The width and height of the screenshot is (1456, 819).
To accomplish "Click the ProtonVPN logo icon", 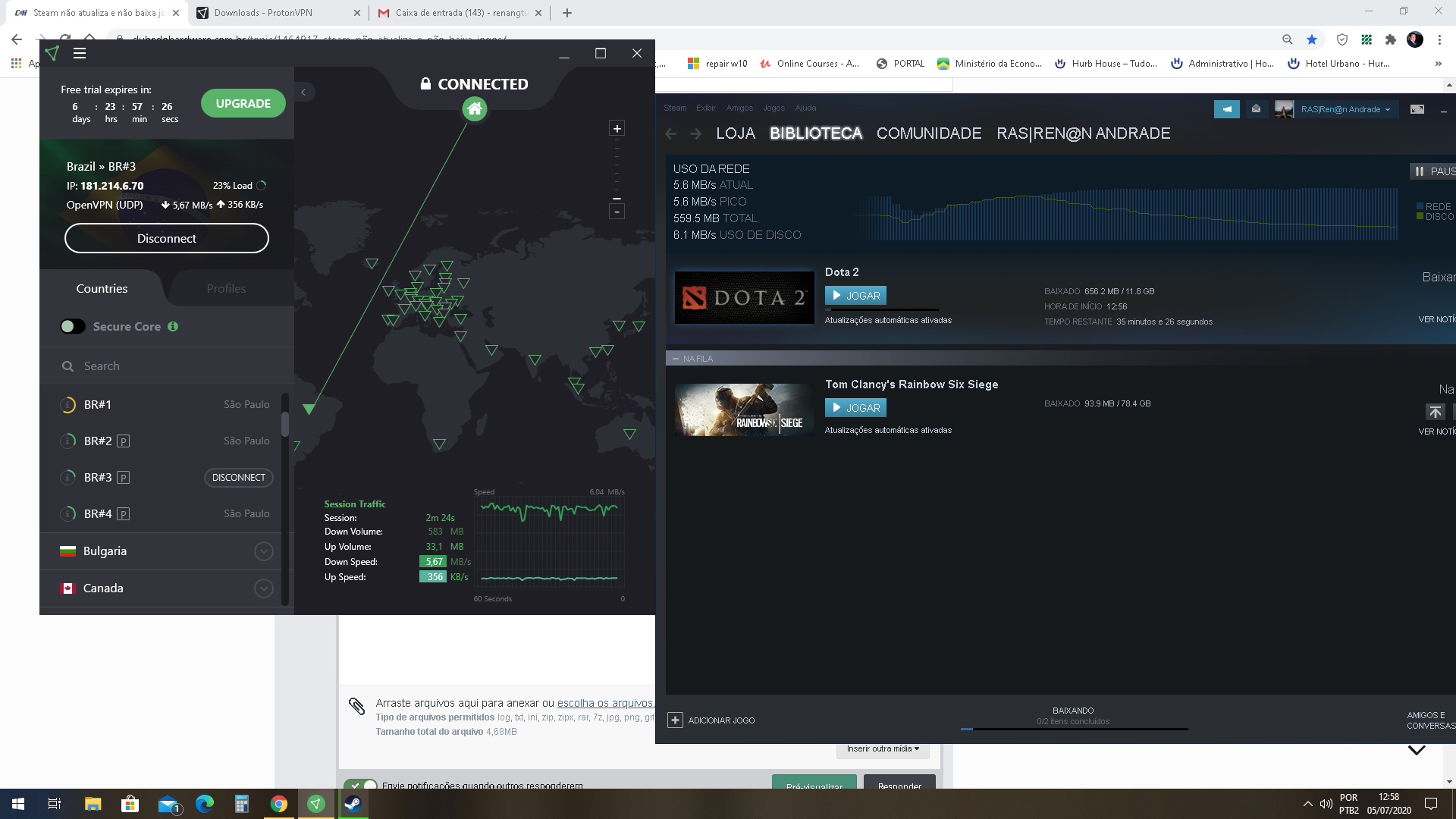I will coord(52,53).
